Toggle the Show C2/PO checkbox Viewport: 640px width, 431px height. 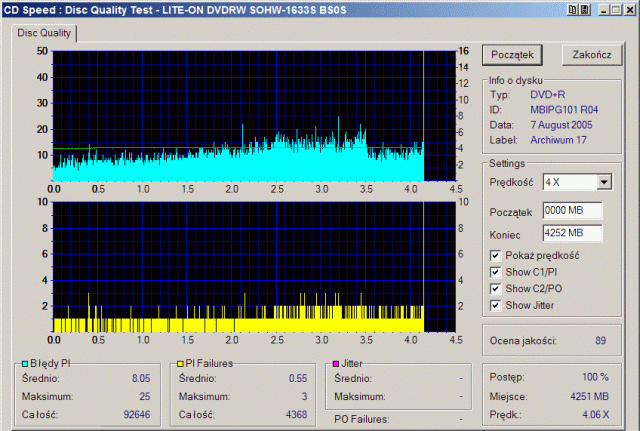coord(495,289)
